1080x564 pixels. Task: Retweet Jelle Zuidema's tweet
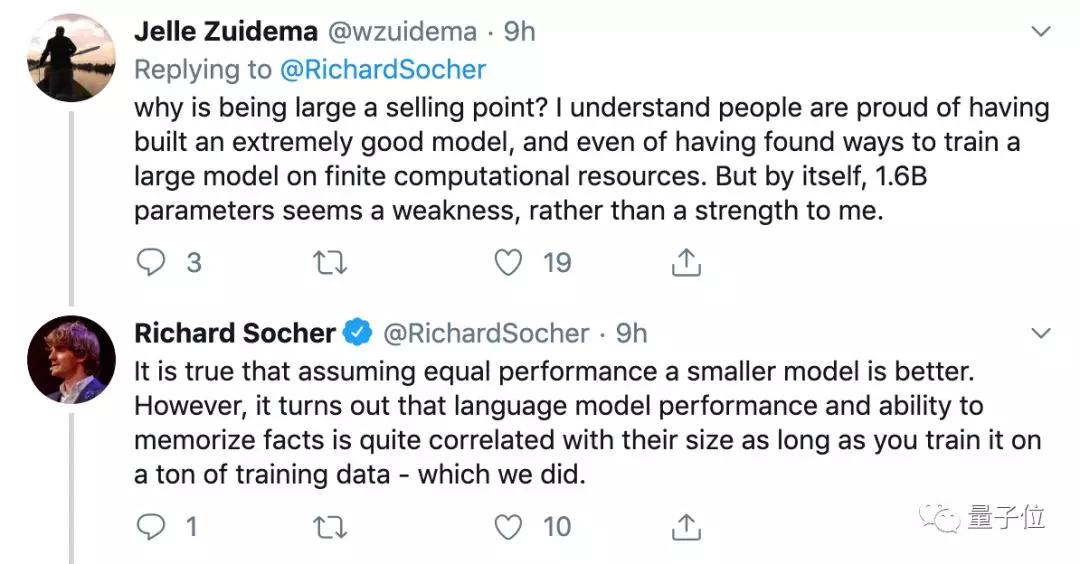pos(327,262)
